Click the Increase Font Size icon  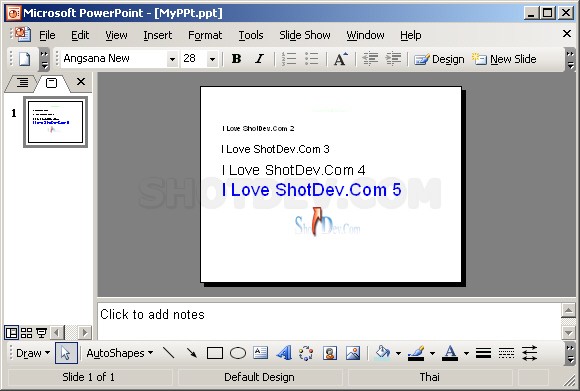pos(341,59)
